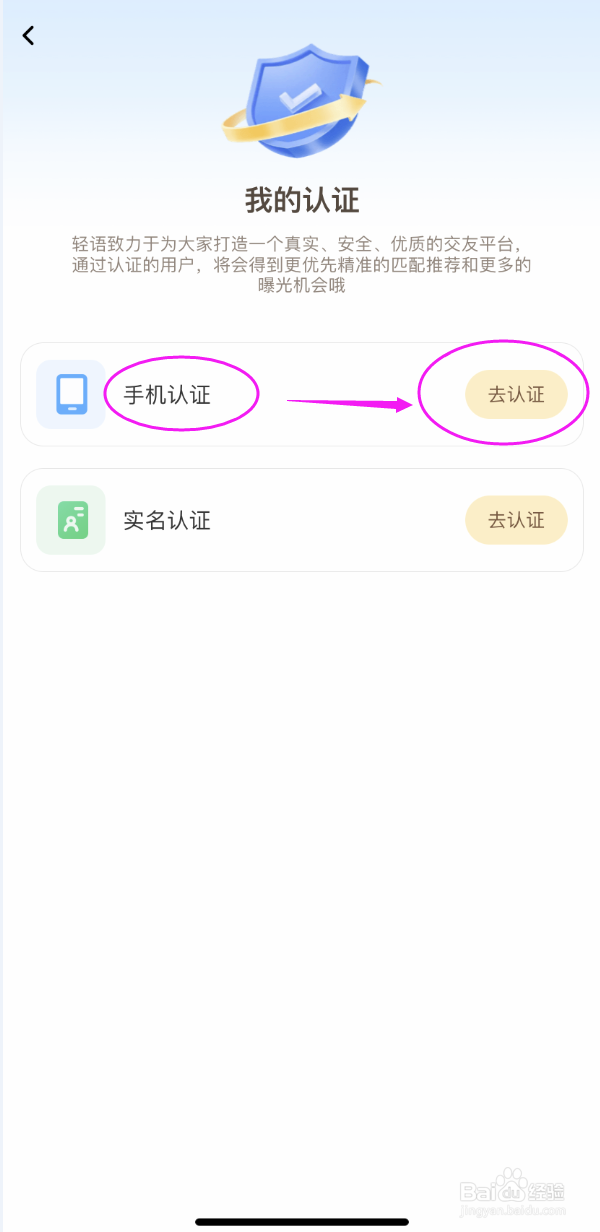Click the pink arrow annotation
This screenshot has width=600, height=1232.
click(x=349, y=403)
